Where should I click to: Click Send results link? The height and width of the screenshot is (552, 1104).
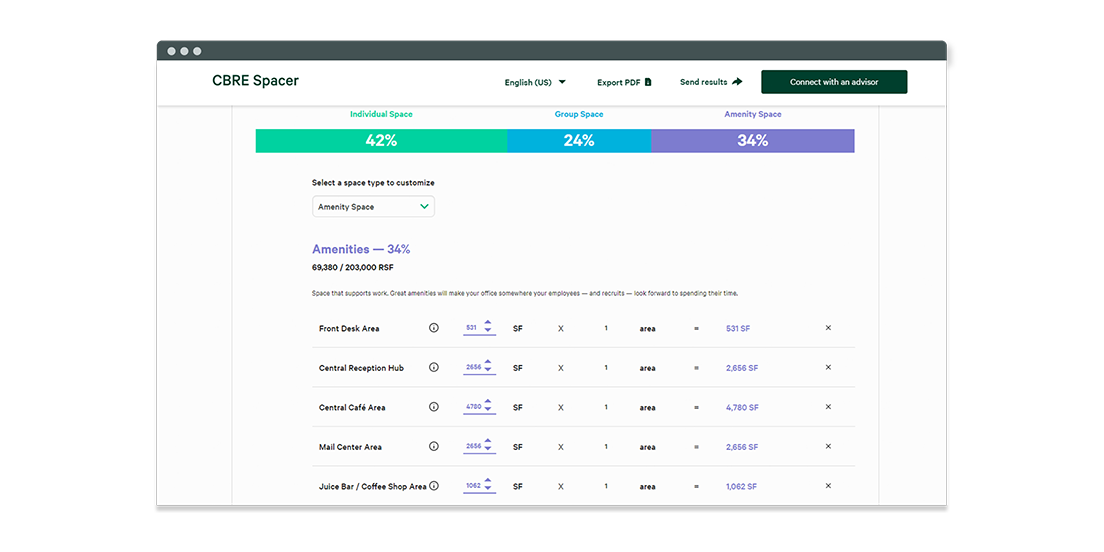(x=710, y=82)
